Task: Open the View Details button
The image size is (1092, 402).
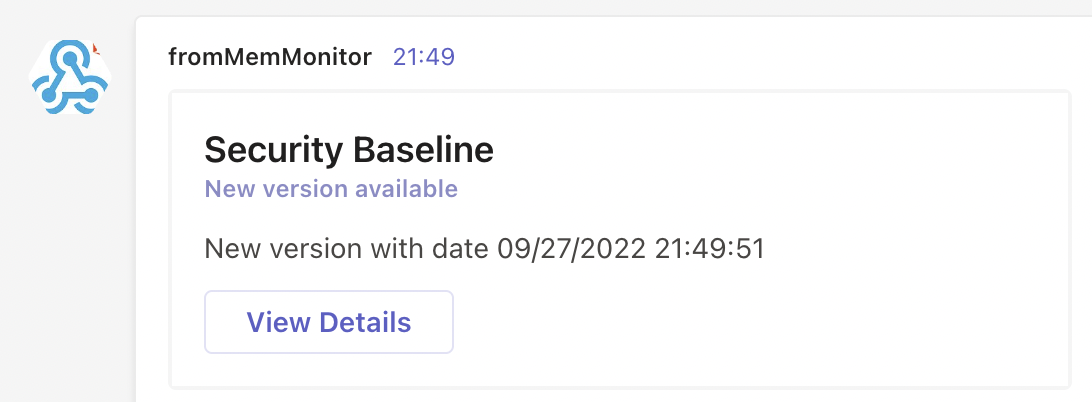Action: click(x=329, y=322)
